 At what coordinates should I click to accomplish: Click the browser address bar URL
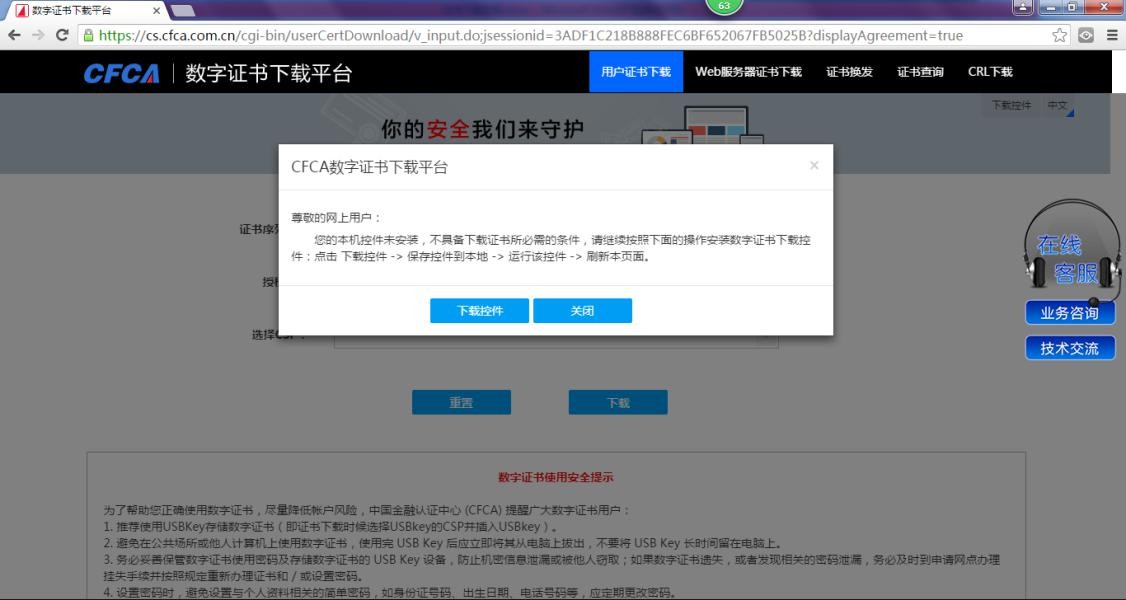[x=531, y=35]
